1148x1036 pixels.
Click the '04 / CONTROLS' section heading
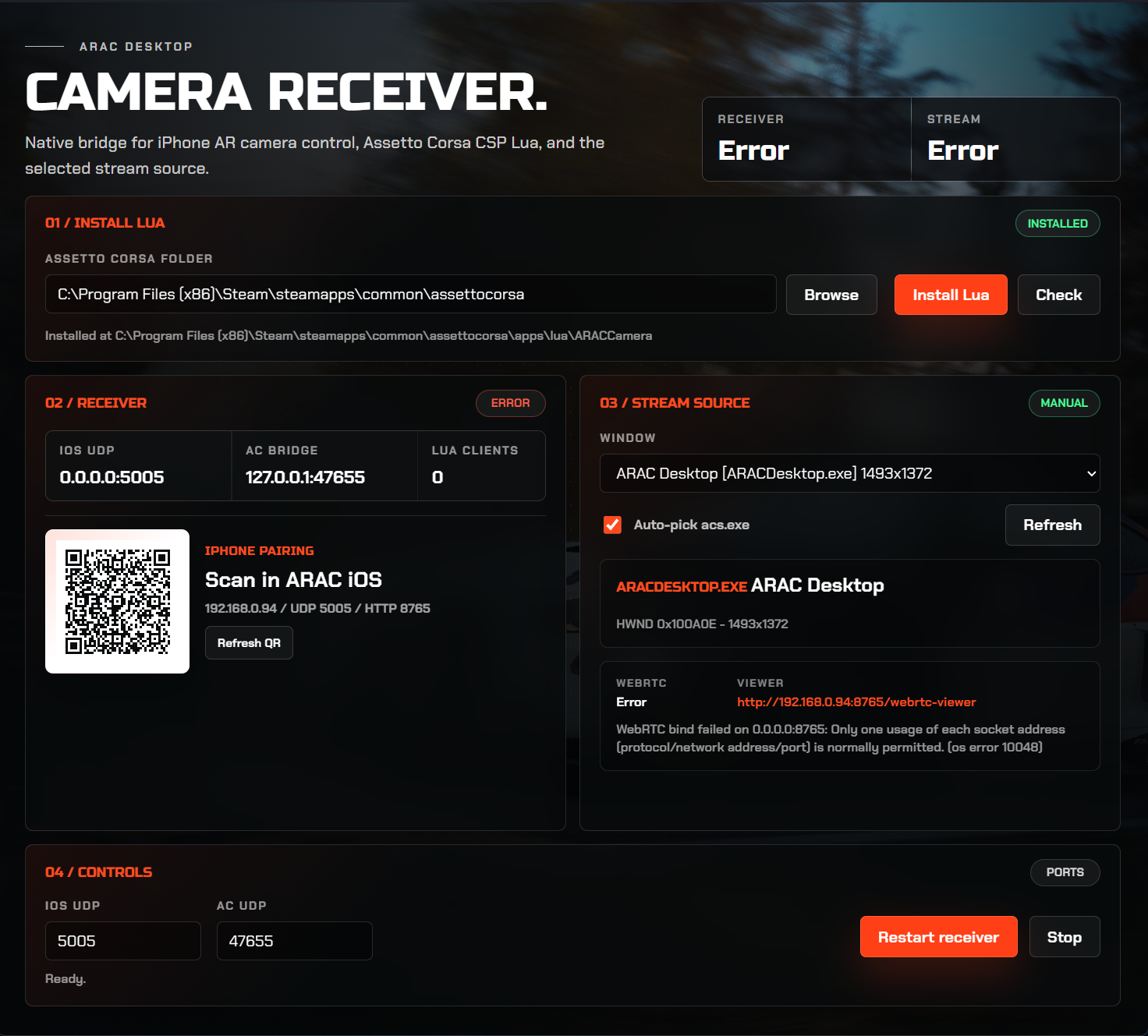point(98,872)
